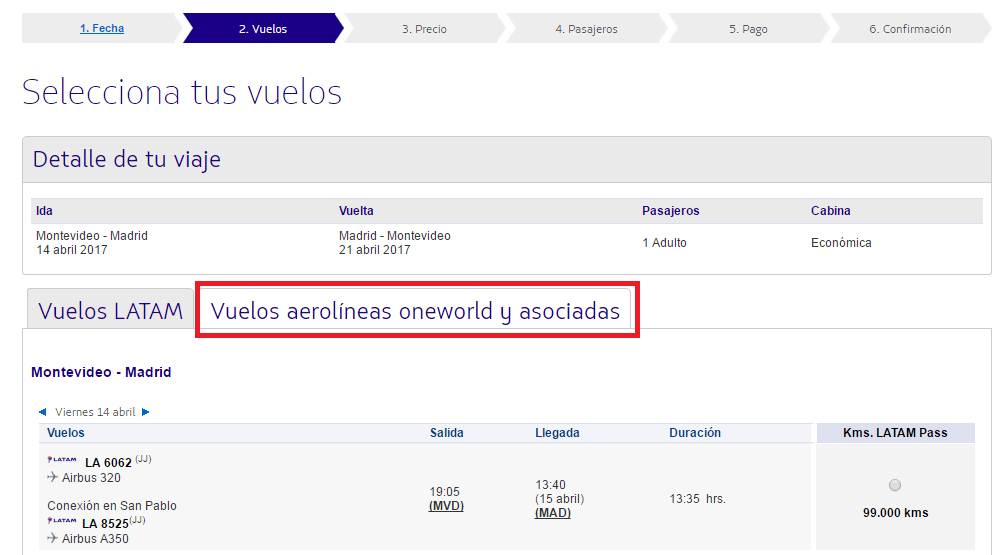Select the 99.000 kms flight radio button
The image size is (1006, 555).
(895, 485)
